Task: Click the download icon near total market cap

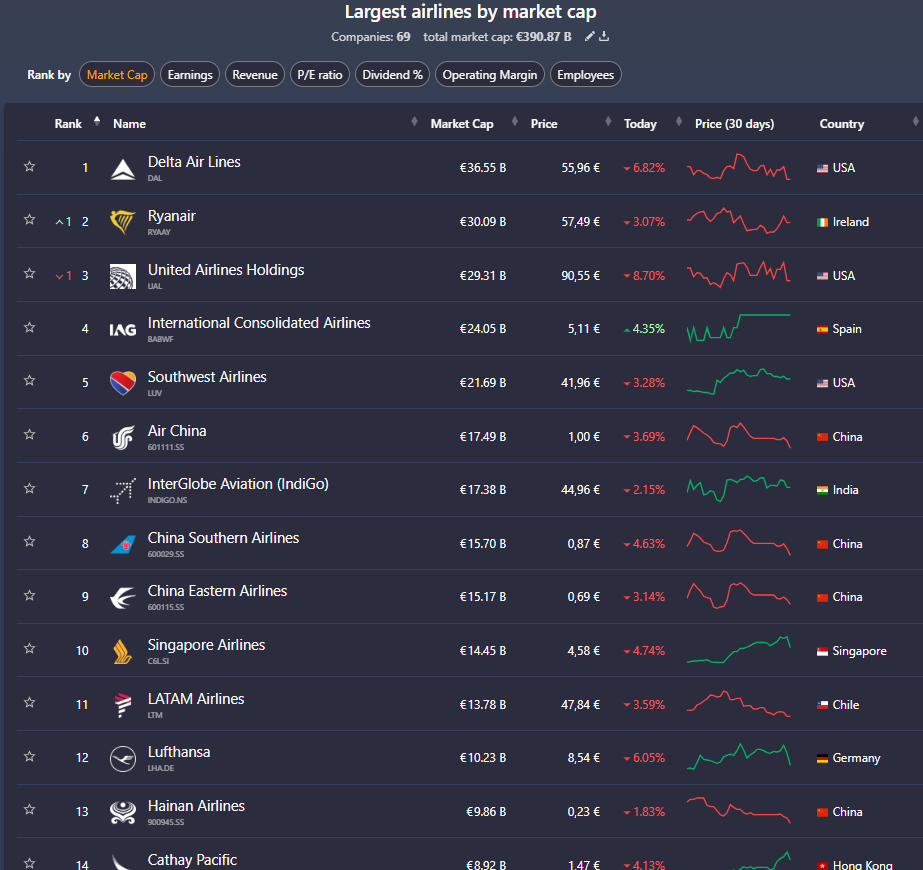Action: tap(604, 36)
